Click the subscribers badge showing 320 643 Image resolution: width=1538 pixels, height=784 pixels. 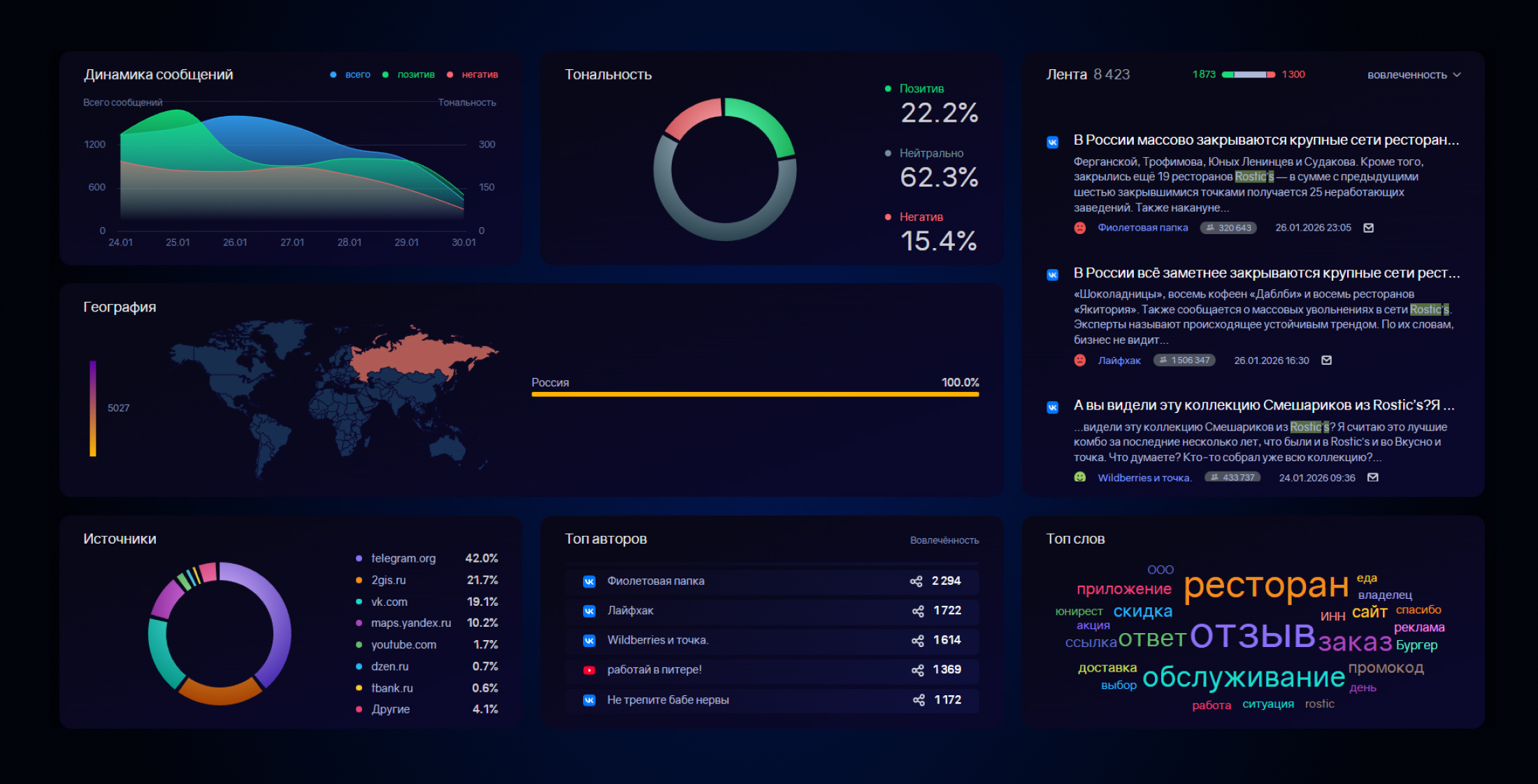1228,228
